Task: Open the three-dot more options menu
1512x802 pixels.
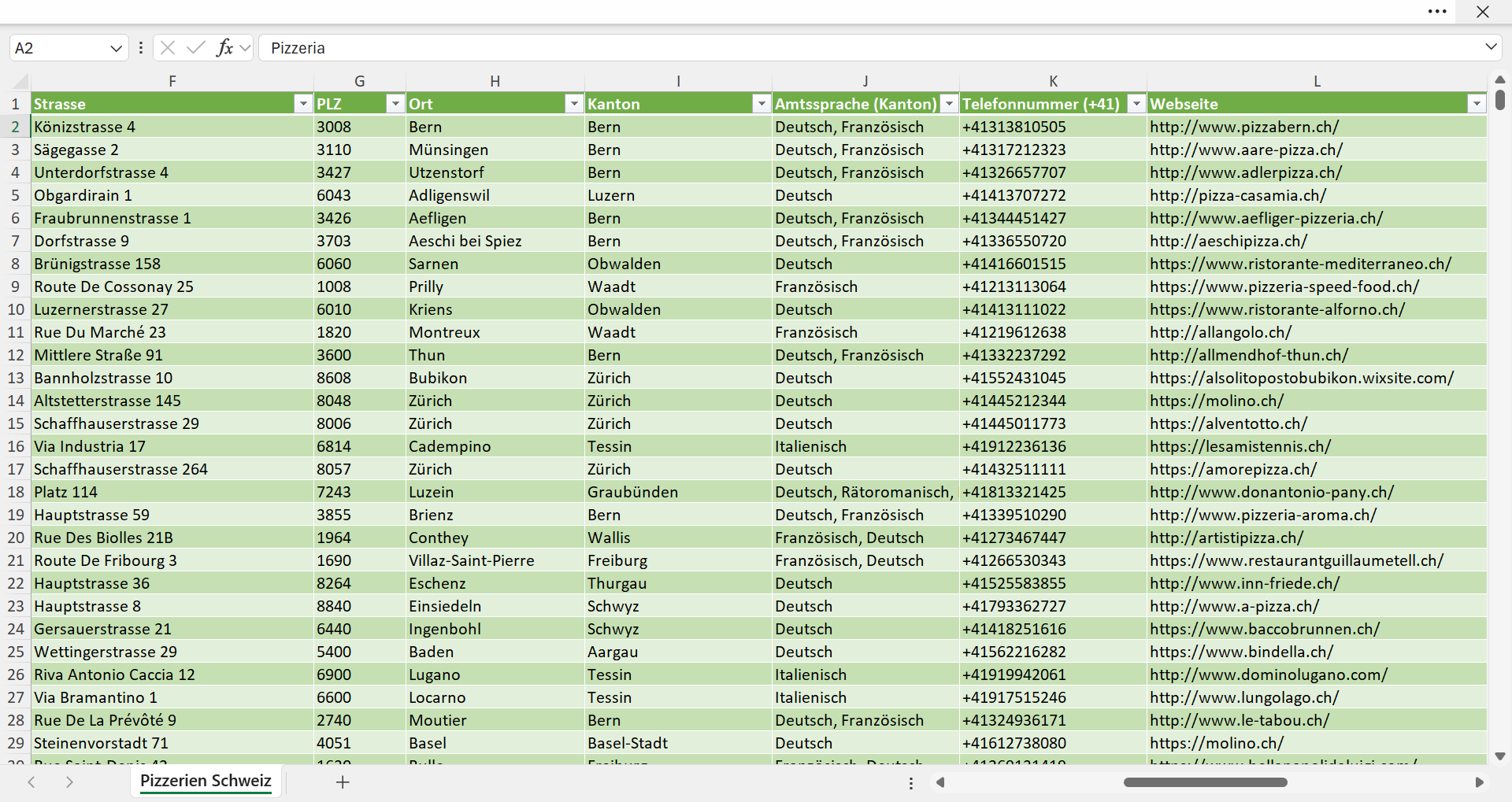Action: click(x=1437, y=12)
